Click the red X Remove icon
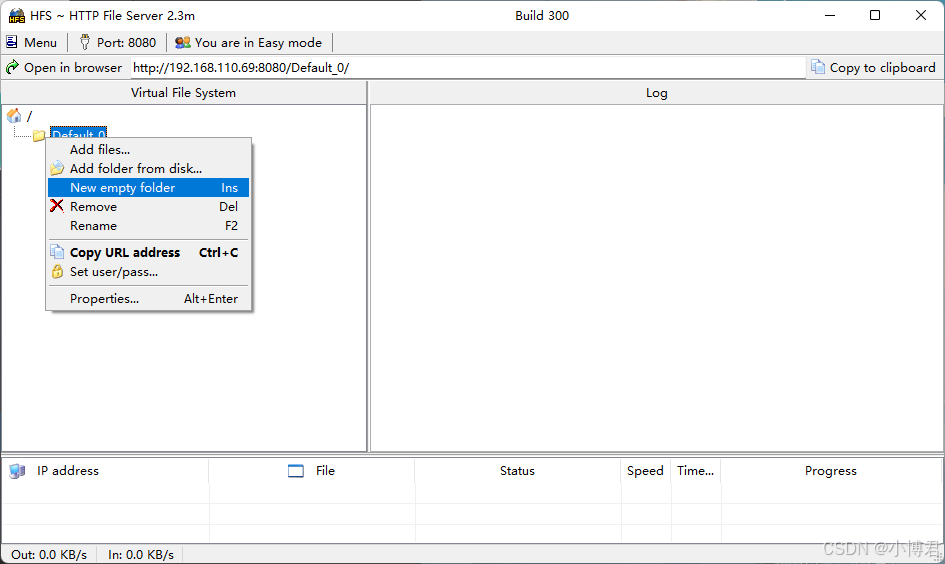 tap(57, 206)
